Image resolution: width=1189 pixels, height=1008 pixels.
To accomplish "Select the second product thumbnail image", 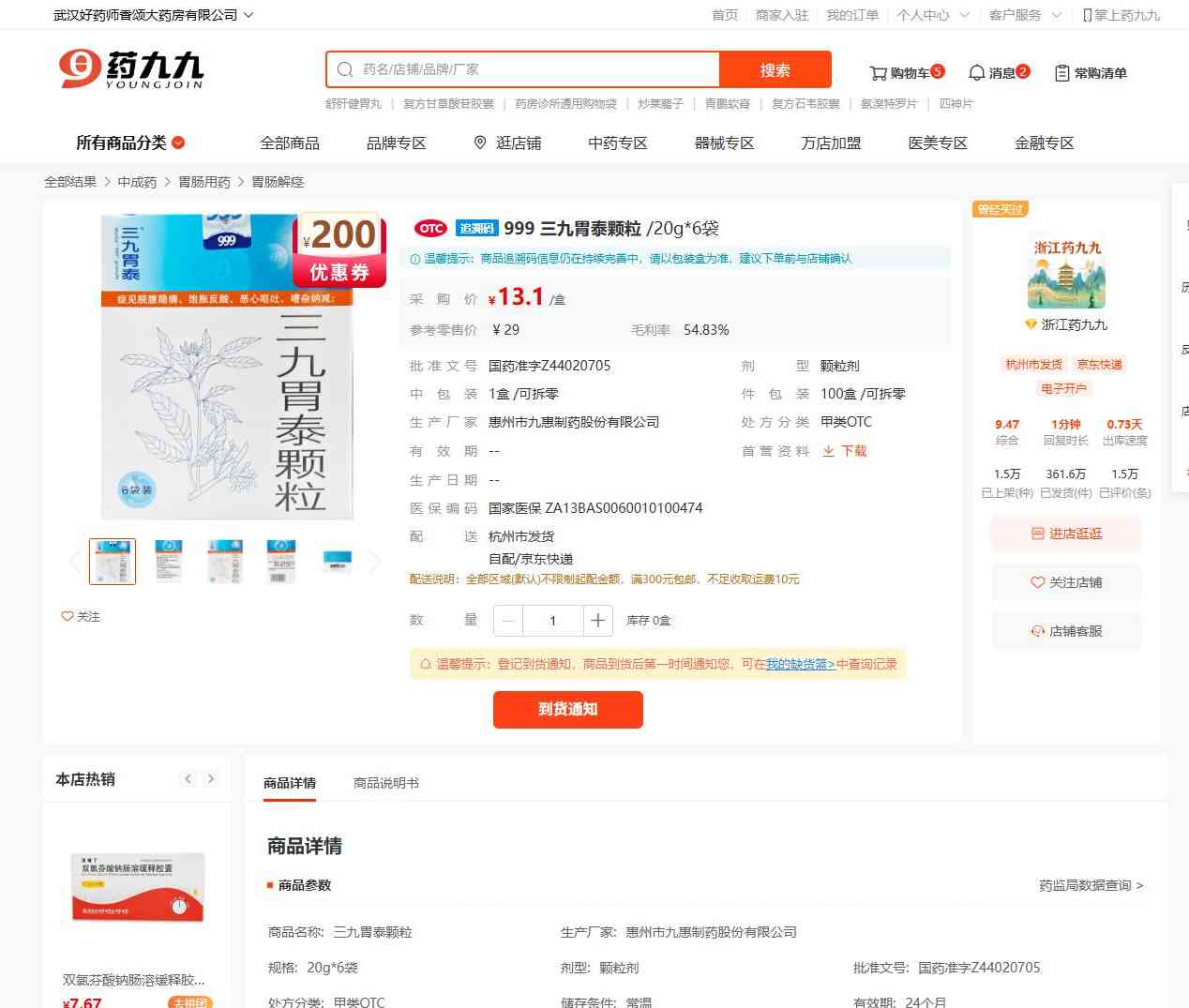I will (169, 562).
